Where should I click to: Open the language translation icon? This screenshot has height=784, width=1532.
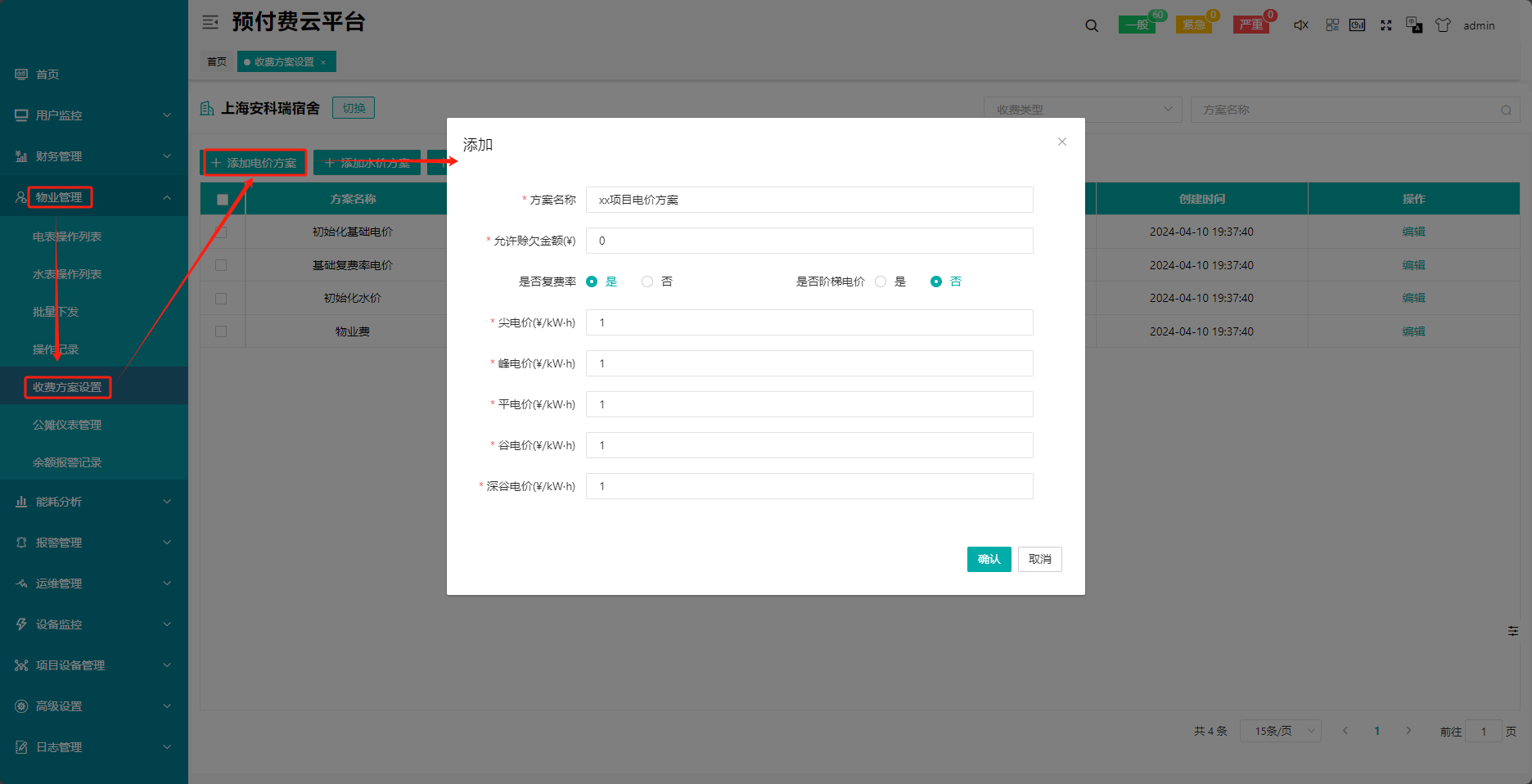(x=1413, y=25)
